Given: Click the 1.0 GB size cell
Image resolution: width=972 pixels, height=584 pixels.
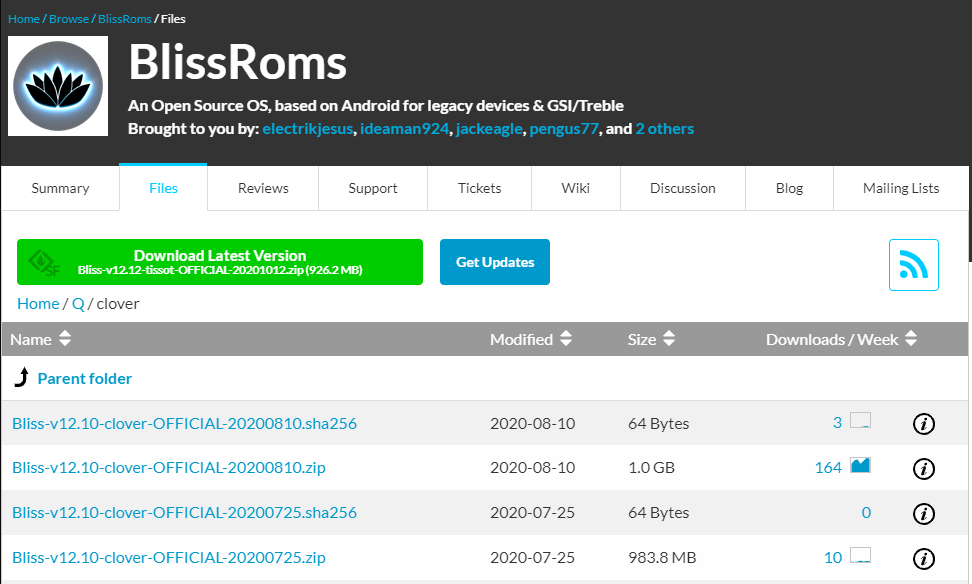Looking at the screenshot, I should [651, 467].
